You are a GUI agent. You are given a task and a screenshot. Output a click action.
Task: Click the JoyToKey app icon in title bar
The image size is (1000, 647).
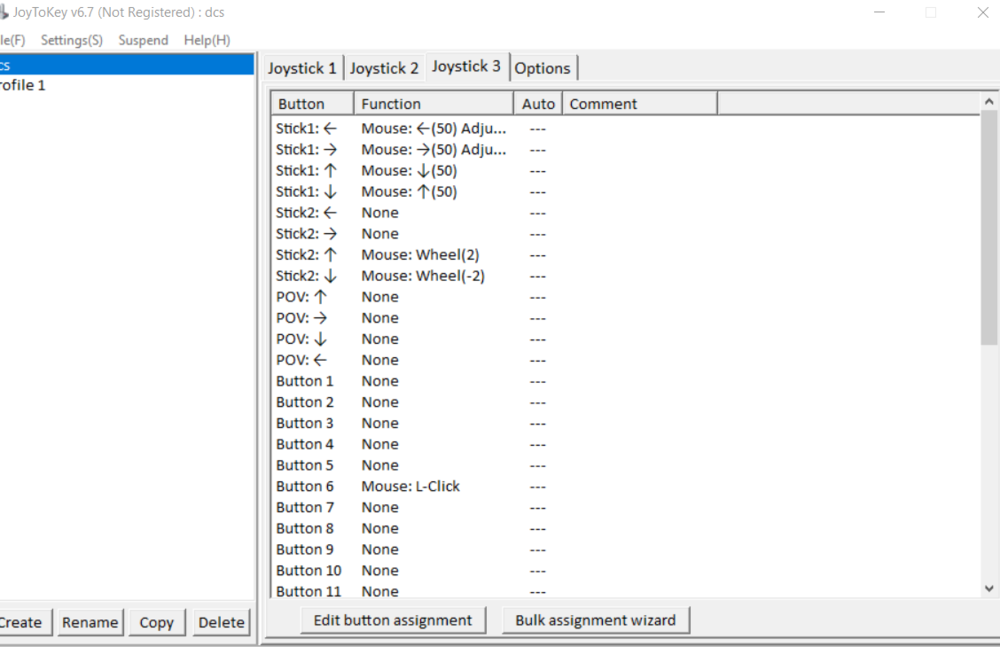tap(3, 12)
